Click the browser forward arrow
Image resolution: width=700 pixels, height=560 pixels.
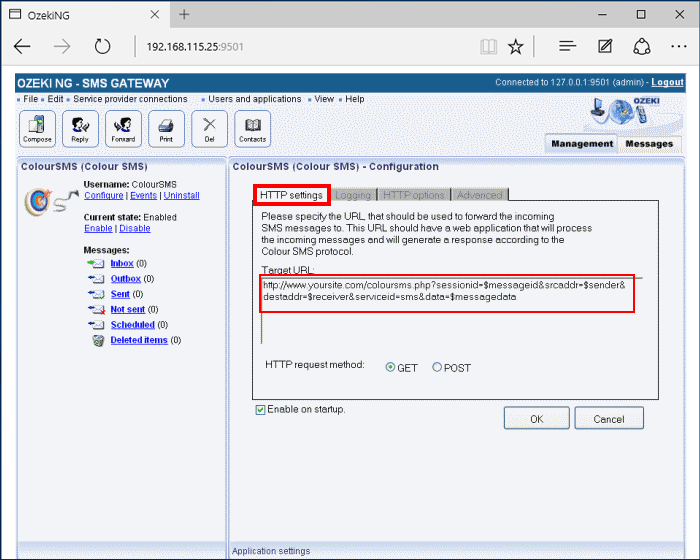tap(62, 46)
